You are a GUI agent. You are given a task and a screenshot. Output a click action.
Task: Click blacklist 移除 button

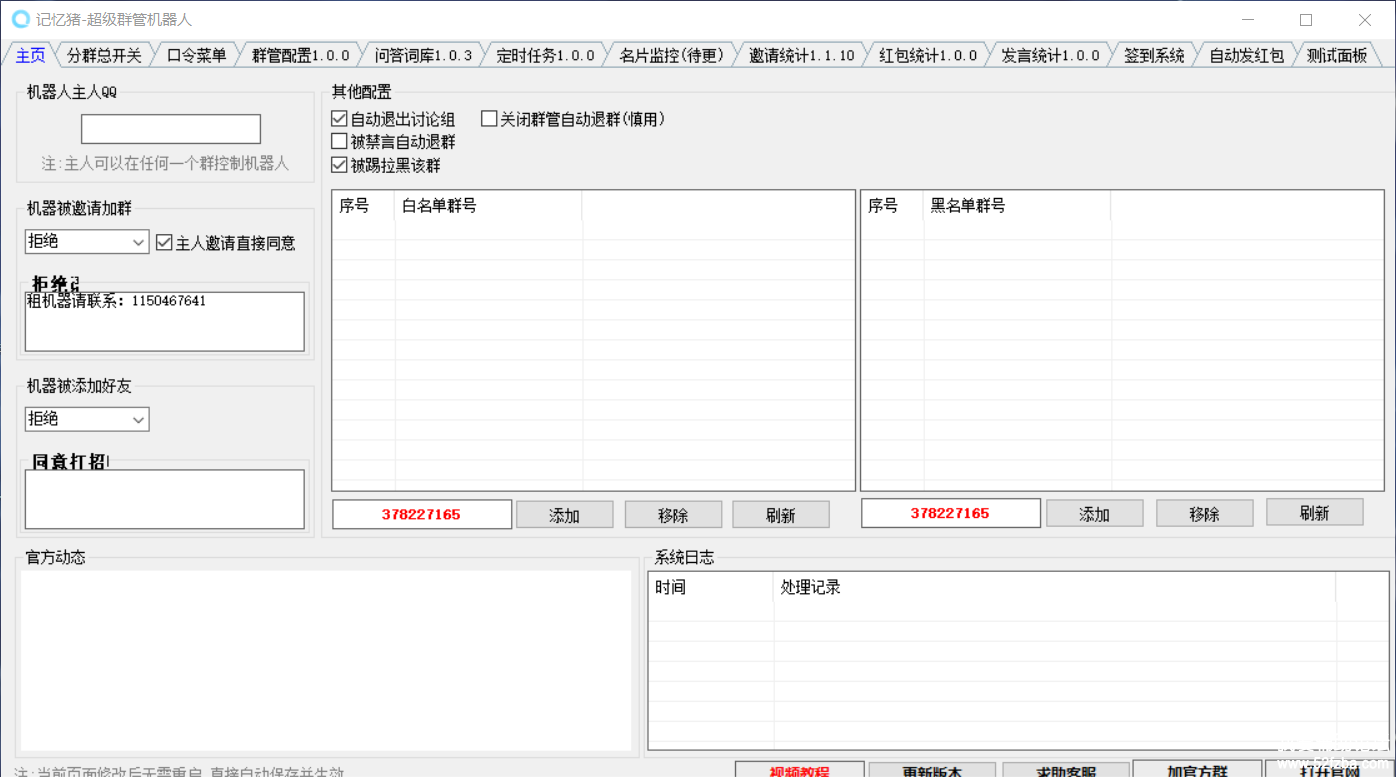pyautogui.click(x=1205, y=514)
